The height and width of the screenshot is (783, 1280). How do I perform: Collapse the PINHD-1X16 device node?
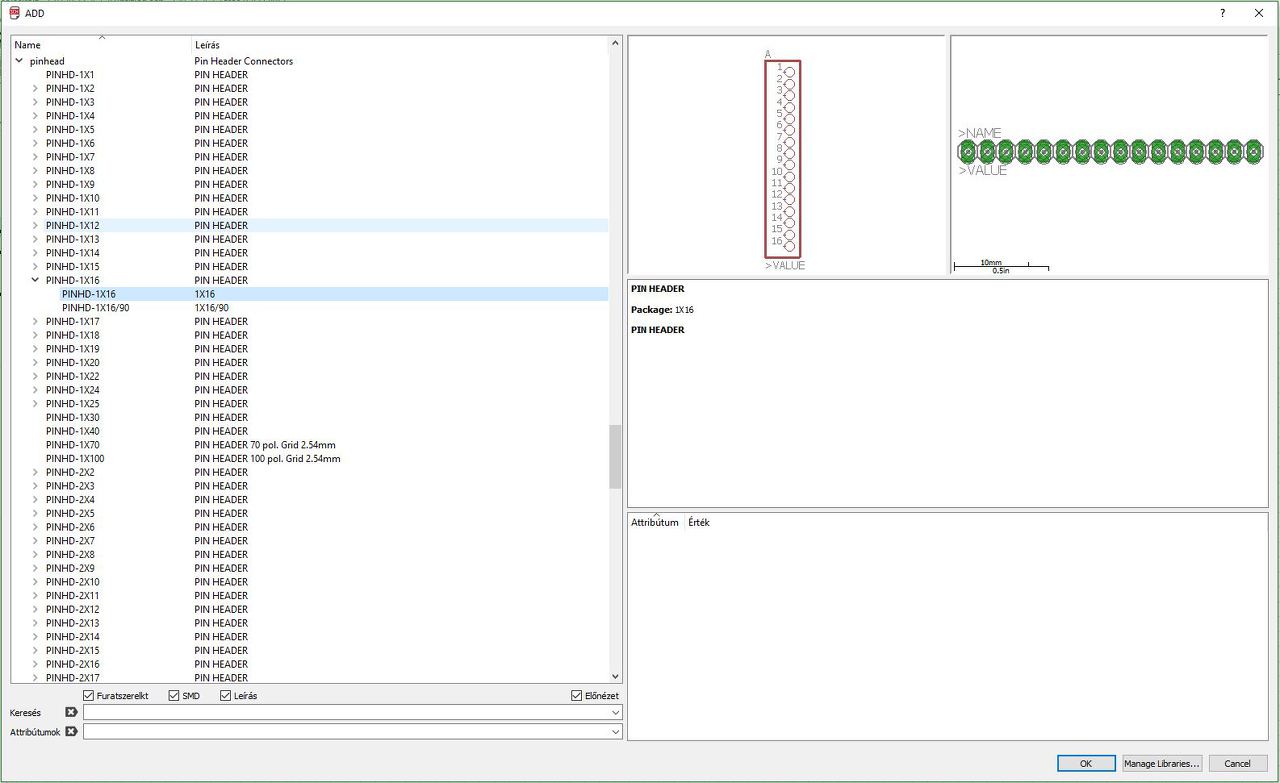click(x=35, y=280)
